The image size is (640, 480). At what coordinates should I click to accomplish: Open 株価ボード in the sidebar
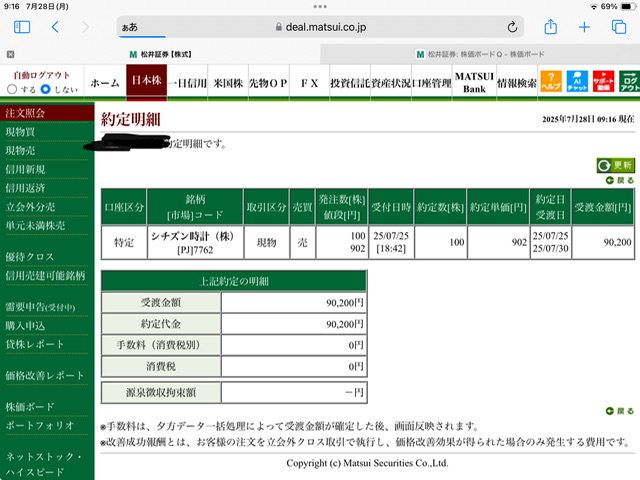(x=29, y=407)
